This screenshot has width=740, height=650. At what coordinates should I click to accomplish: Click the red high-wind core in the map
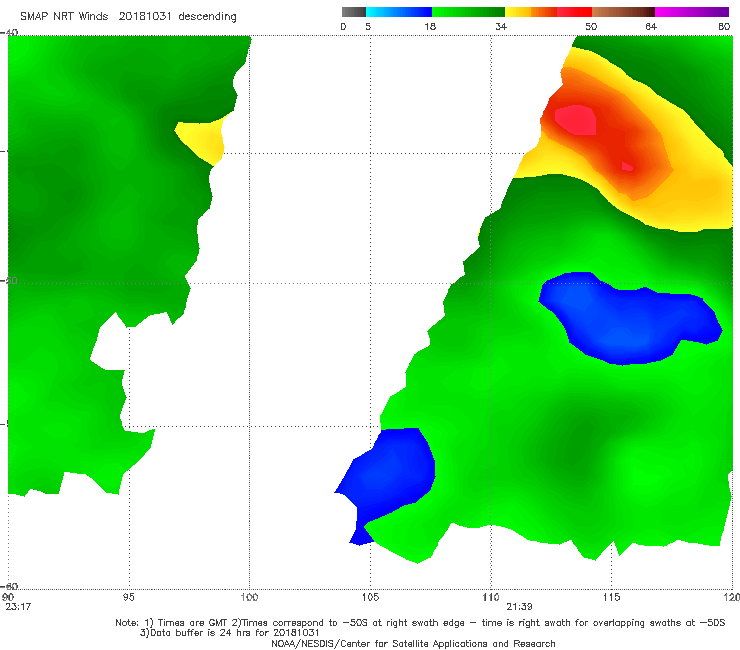pos(575,120)
